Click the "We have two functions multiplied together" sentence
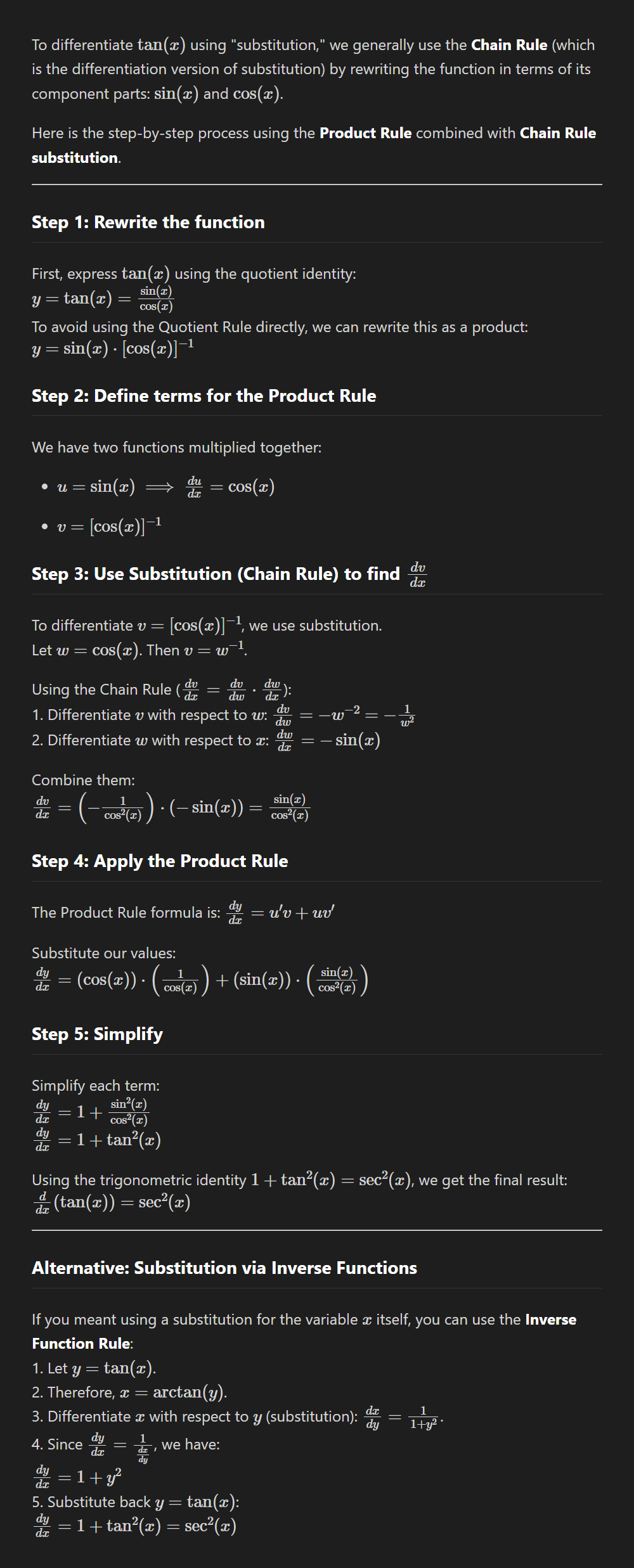This screenshot has width=634, height=1568. [176, 448]
